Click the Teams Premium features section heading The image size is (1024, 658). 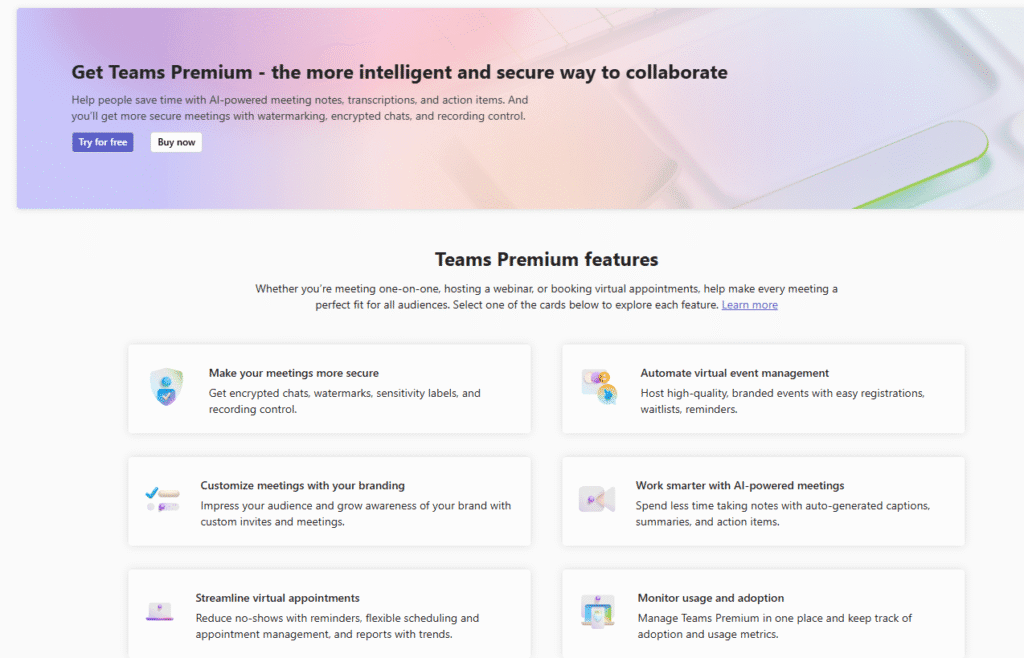pyautogui.click(x=545, y=260)
